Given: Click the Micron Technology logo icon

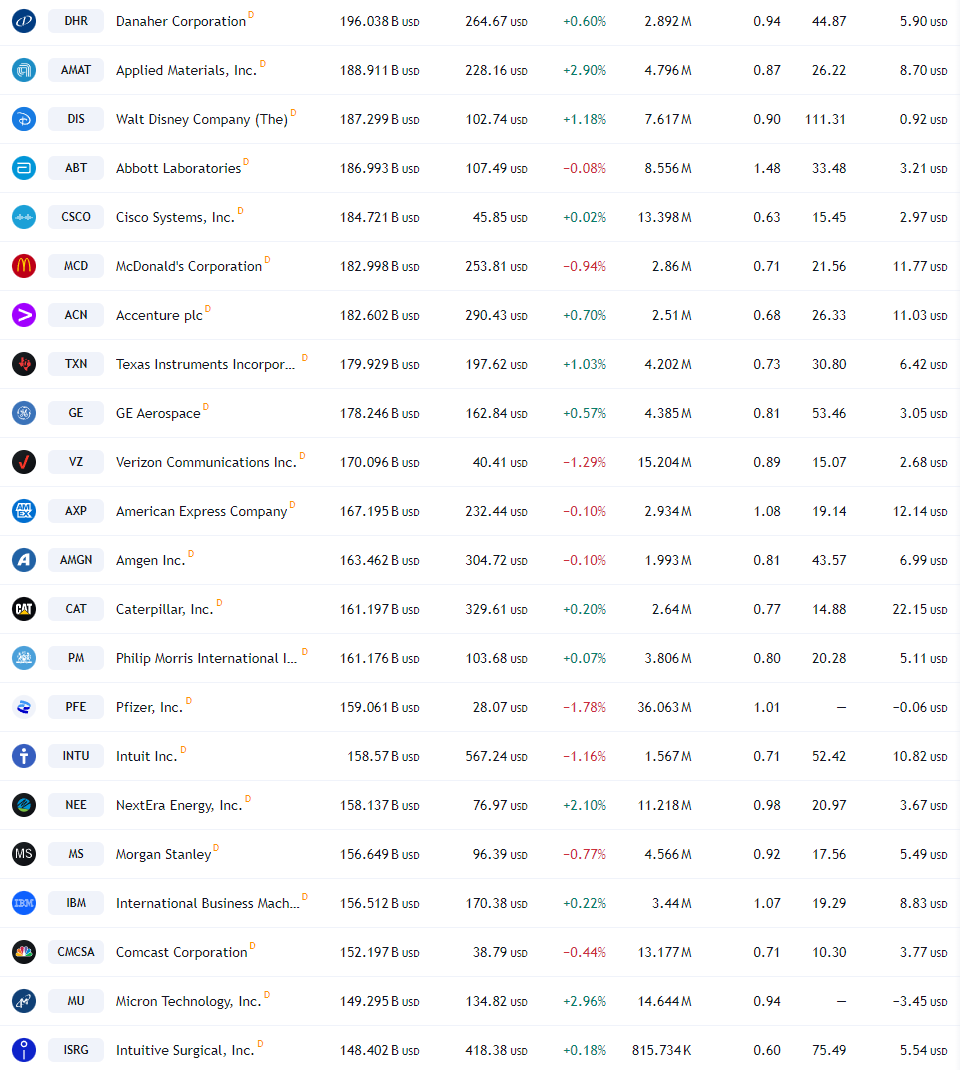Looking at the screenshot, I should [24, 1001].
